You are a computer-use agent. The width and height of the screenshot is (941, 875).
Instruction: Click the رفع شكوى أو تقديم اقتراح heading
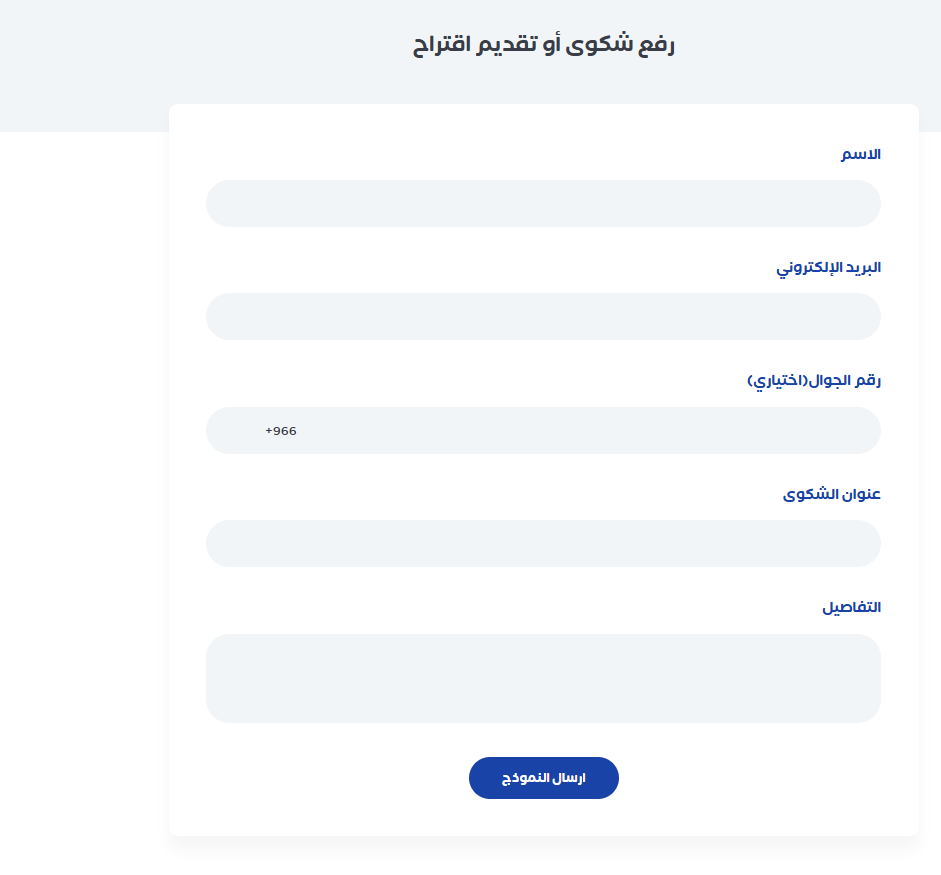[544, 46]
